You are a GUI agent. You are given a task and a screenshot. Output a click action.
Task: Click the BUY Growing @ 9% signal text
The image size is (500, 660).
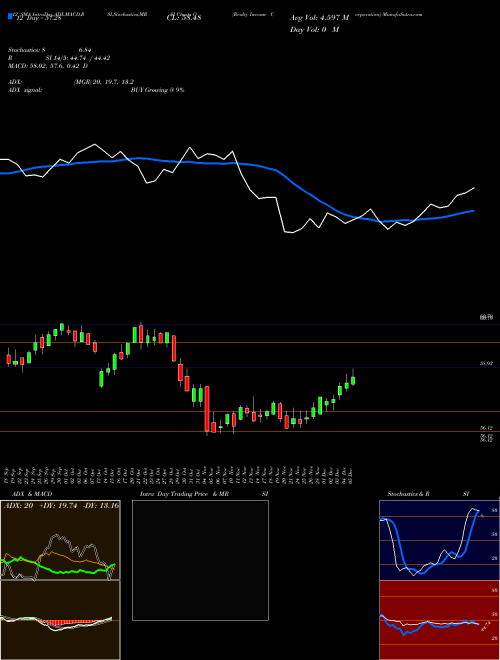pos(157,90)
